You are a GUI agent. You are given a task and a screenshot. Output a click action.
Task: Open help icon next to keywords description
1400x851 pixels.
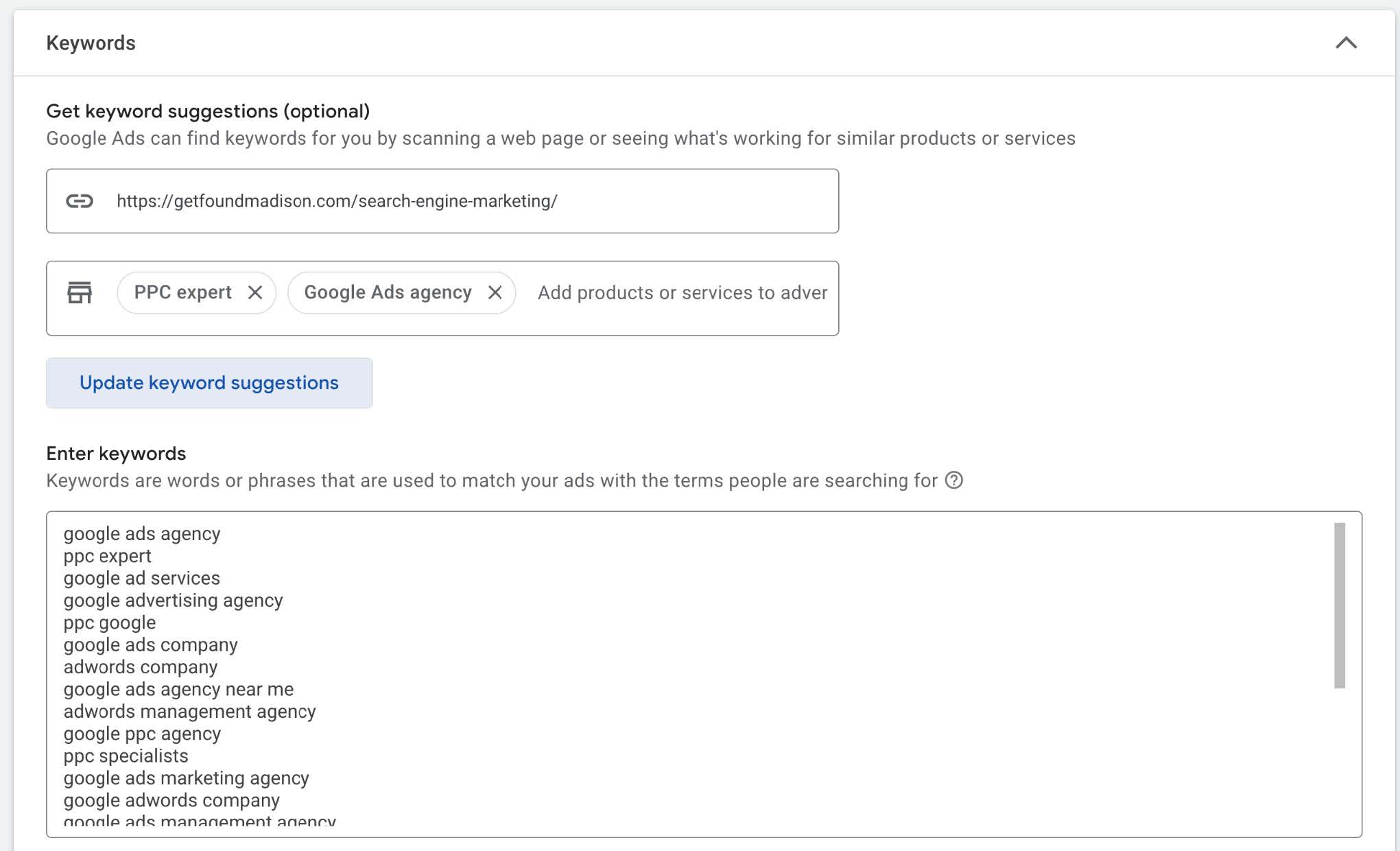954,480
